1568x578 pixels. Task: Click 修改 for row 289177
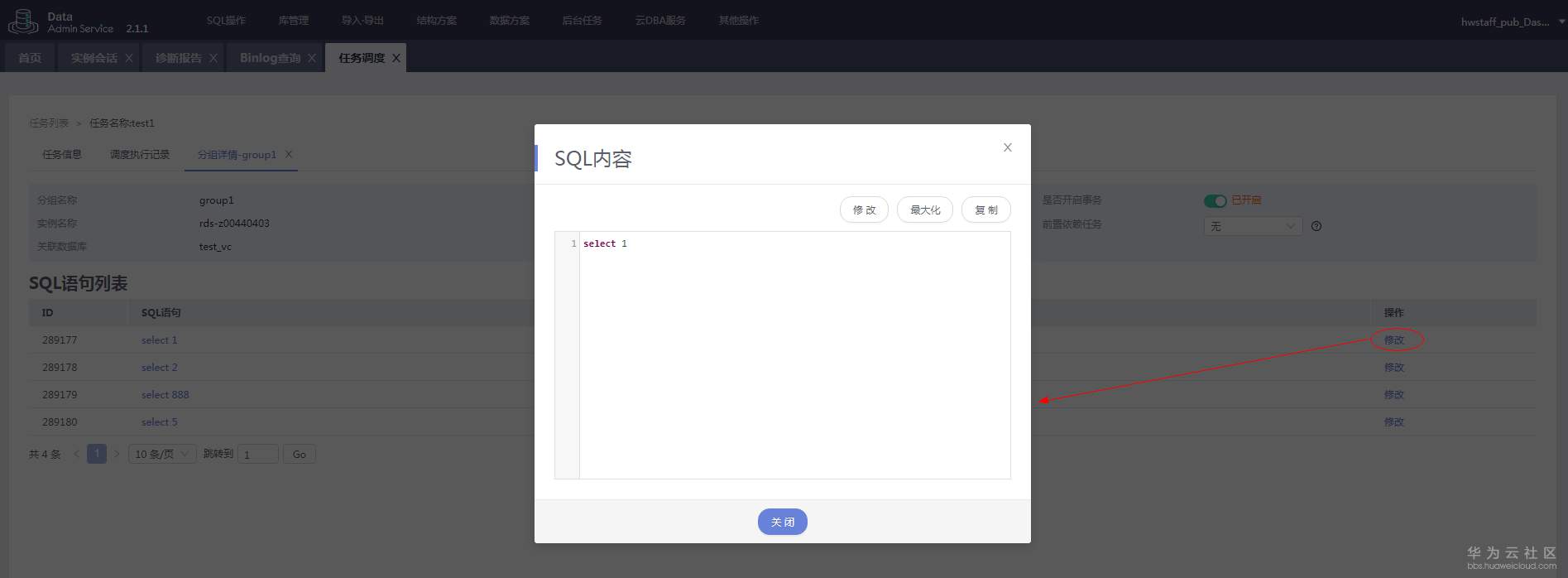[1394, 340]
